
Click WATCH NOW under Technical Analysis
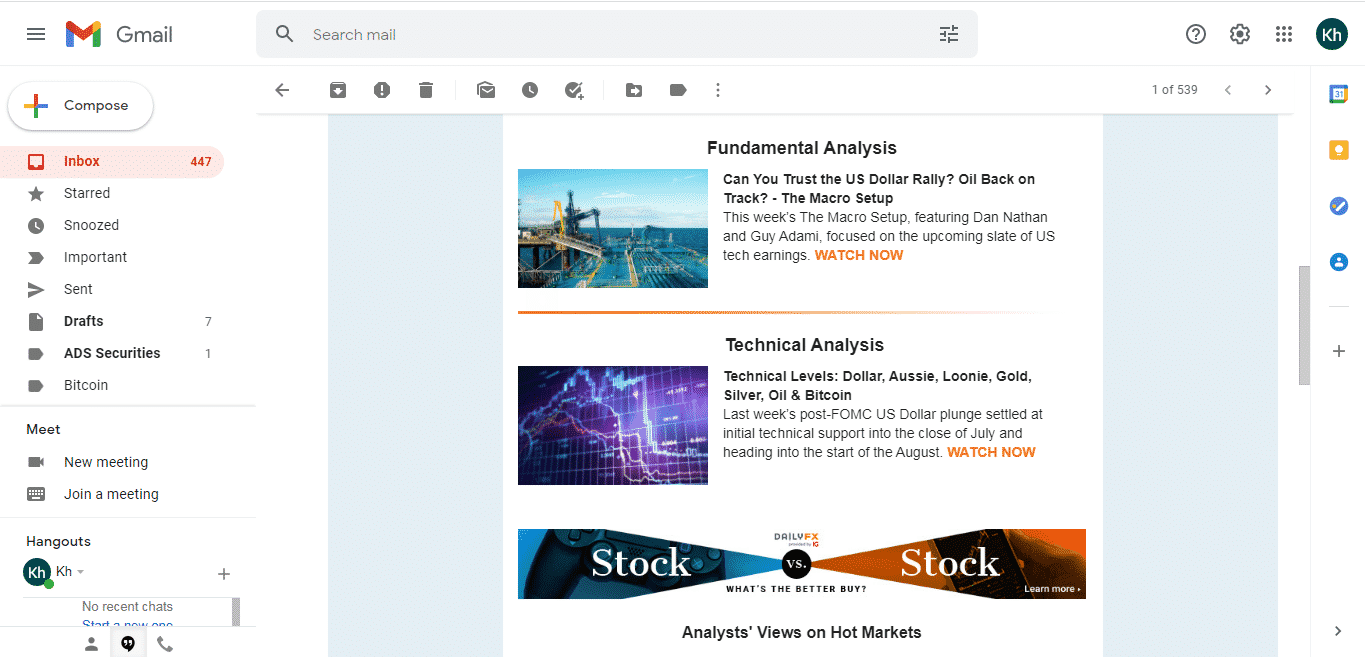991,452
